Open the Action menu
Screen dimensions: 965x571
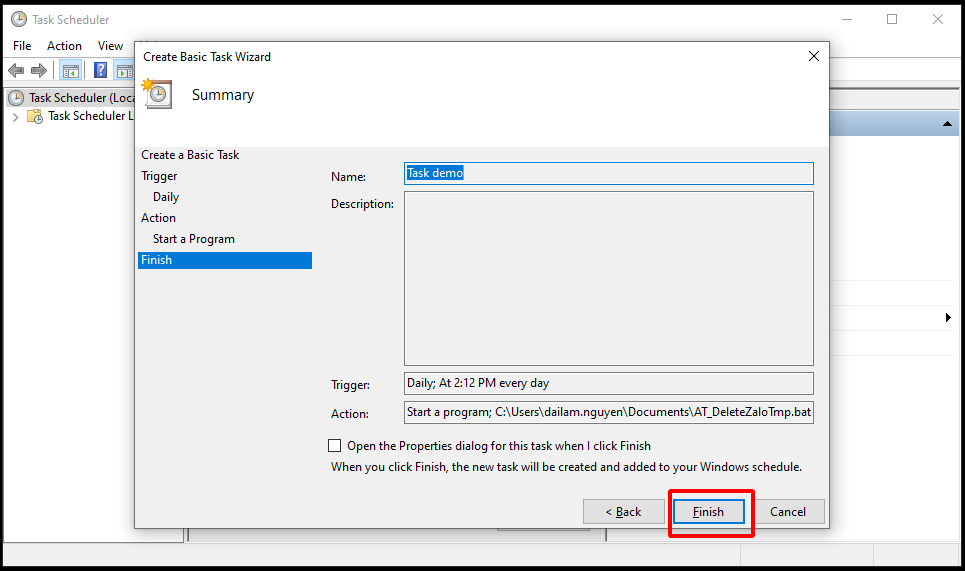click(x=64, y=46)
